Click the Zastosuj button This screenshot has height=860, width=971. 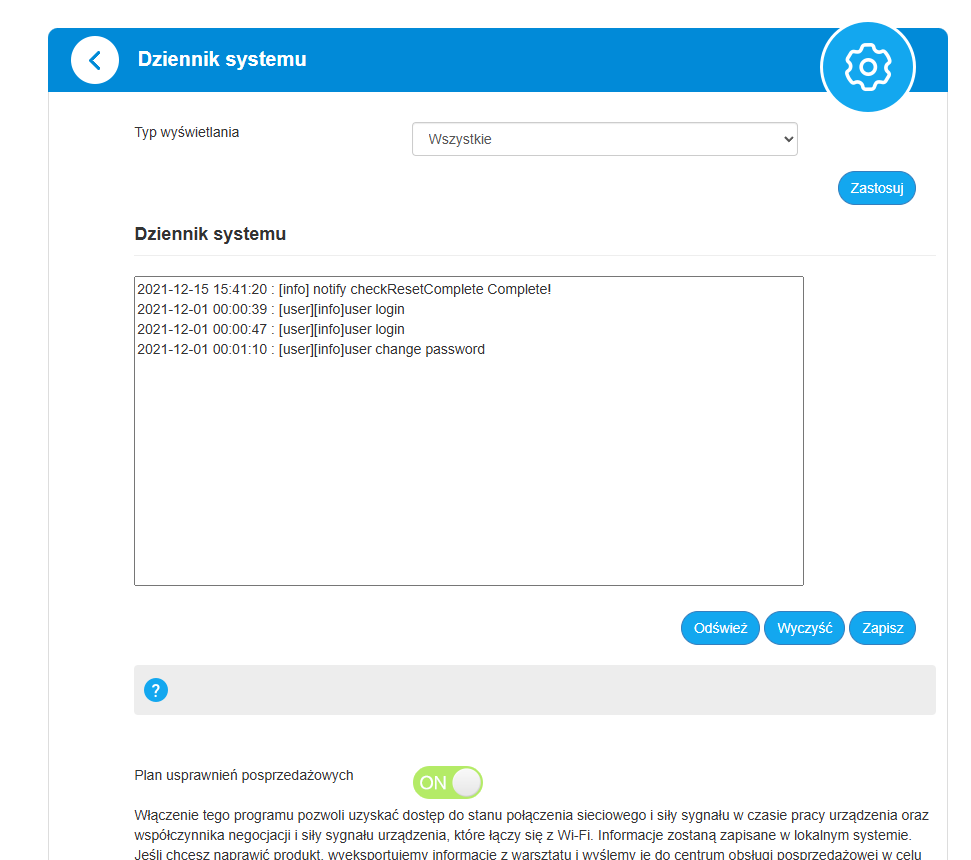coord(876,188)
